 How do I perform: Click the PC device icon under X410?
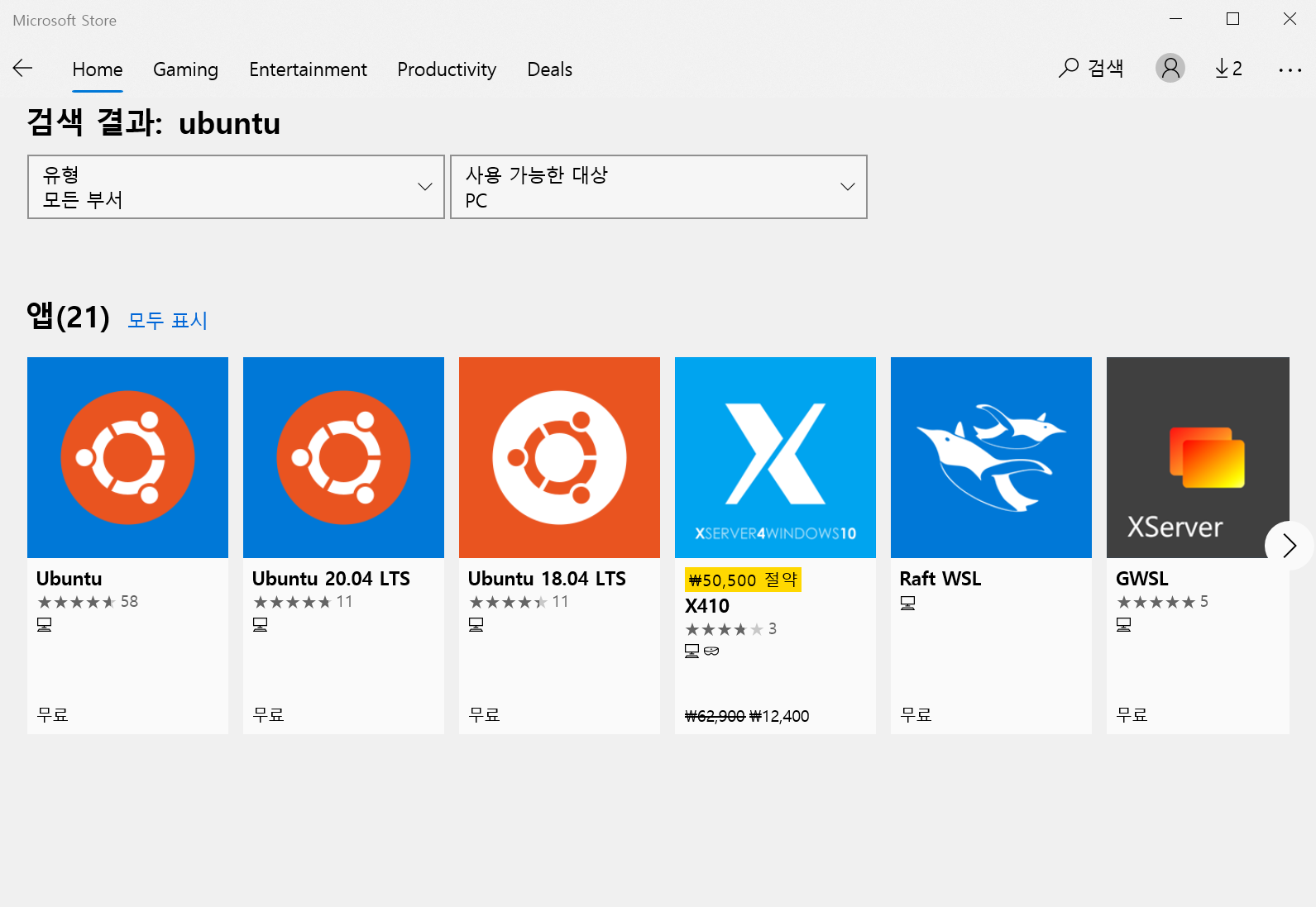pyautogui.click(x=692, y=652)
